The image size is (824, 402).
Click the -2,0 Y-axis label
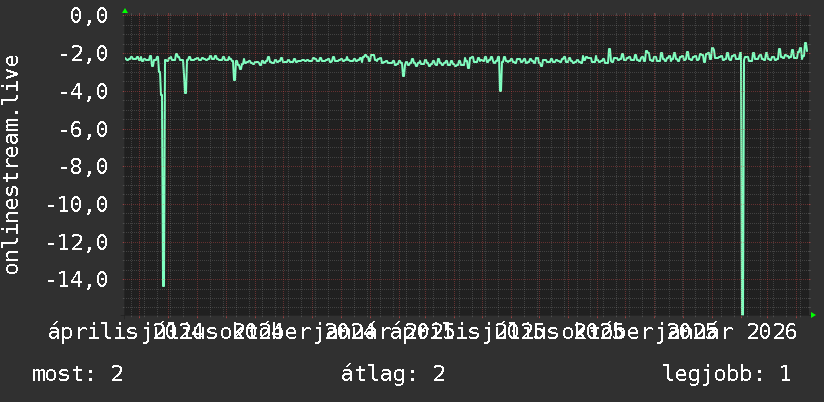point(83,53)
